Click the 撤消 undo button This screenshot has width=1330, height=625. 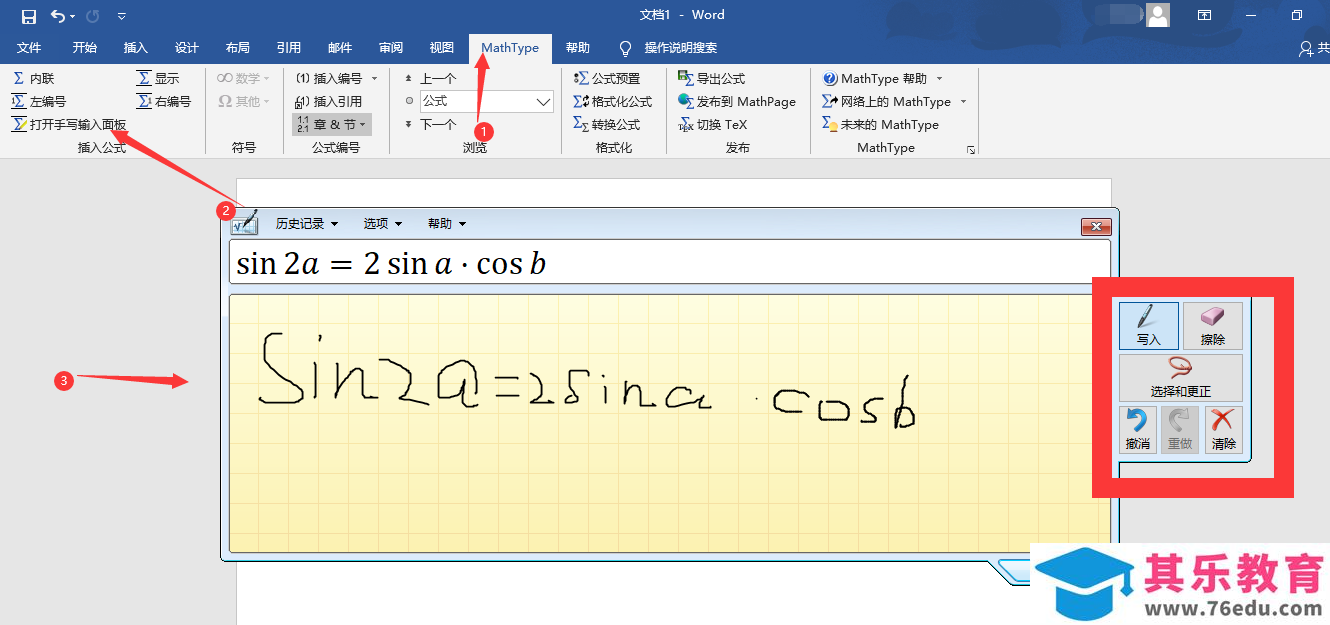click(x=1138, y=429)
